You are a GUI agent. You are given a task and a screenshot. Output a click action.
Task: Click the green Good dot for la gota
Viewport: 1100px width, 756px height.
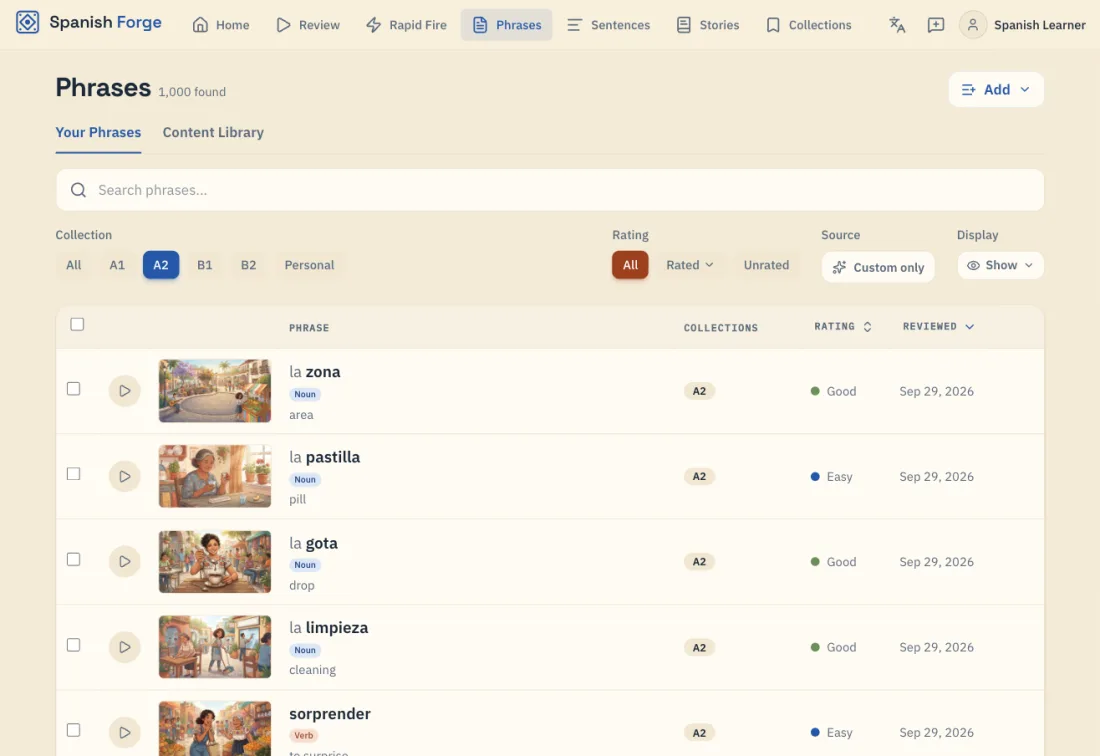(814, 562)
